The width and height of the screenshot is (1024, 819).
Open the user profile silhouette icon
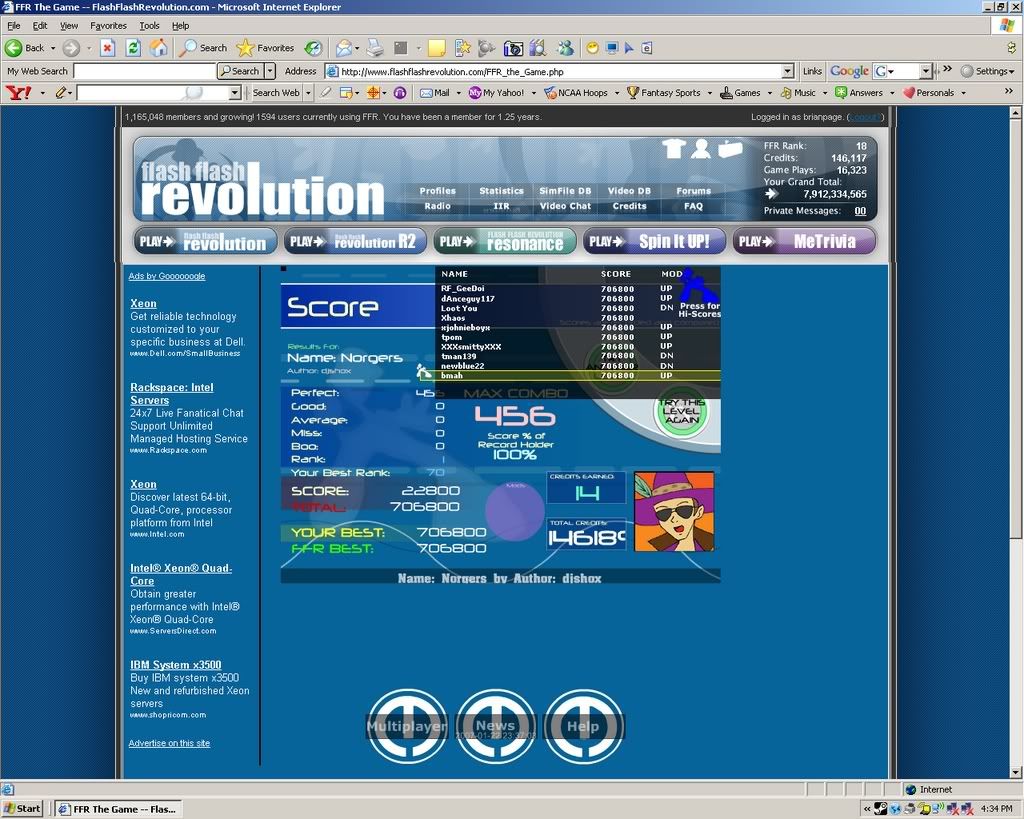tap(701, 149)
